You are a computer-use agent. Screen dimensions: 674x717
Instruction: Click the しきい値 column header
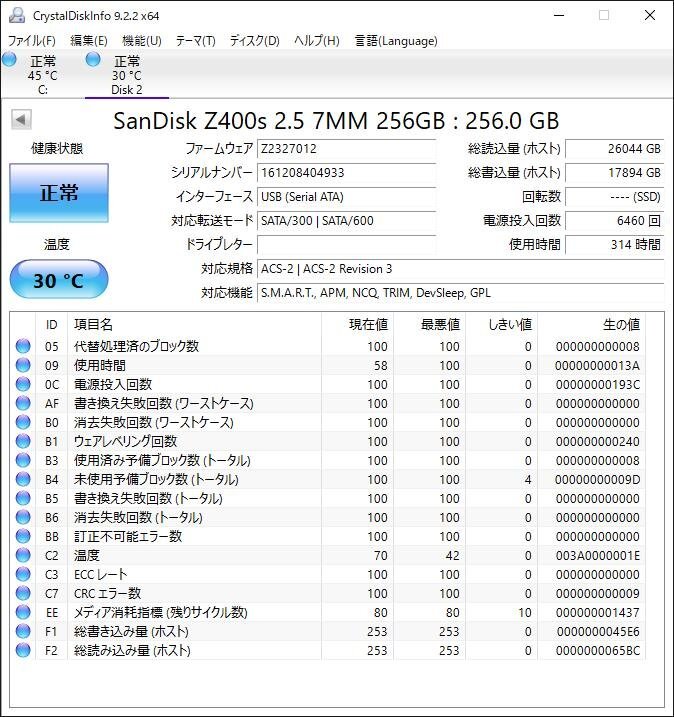(x=501, y=324)
